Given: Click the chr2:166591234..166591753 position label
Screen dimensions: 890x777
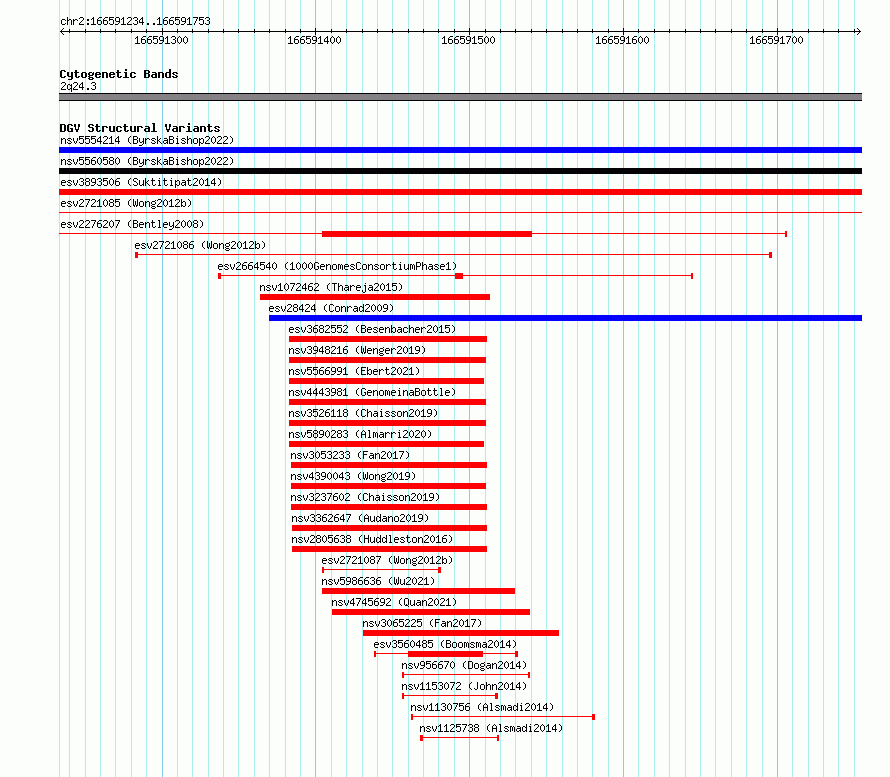Looking at the screenshot, I should 135,21.
